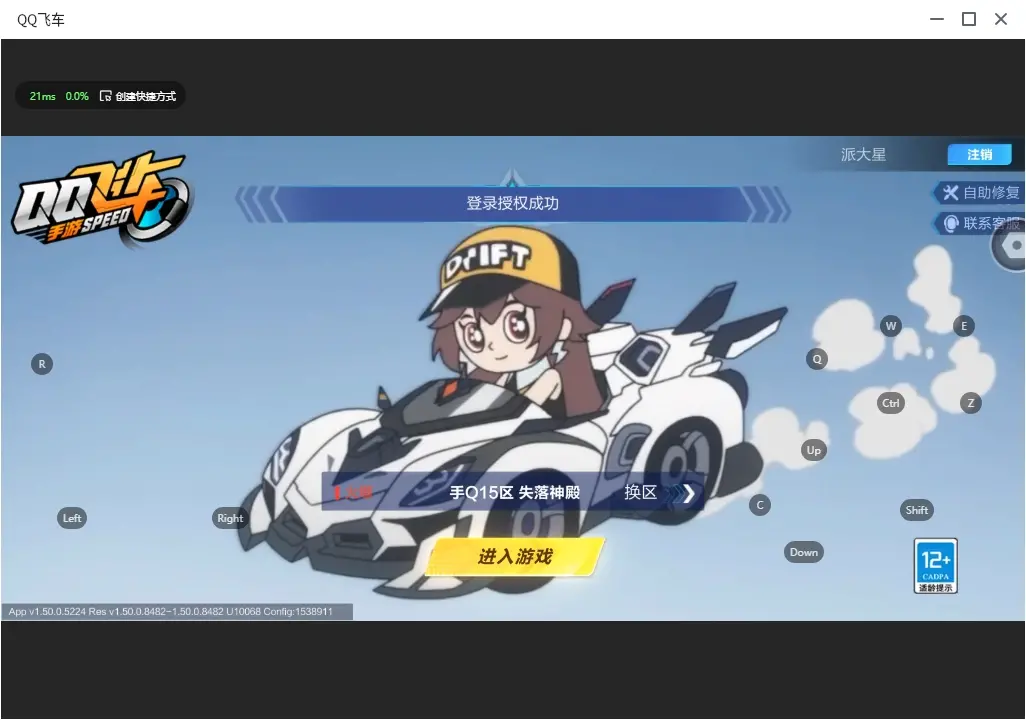
Task: Click the 派大星 account name
Action: tap(863, 154)
